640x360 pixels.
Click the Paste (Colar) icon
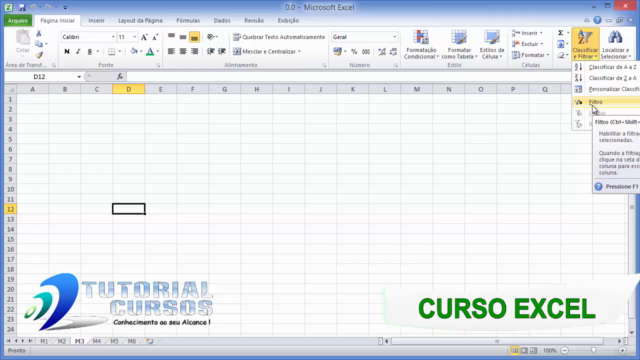tap(22, 38)
